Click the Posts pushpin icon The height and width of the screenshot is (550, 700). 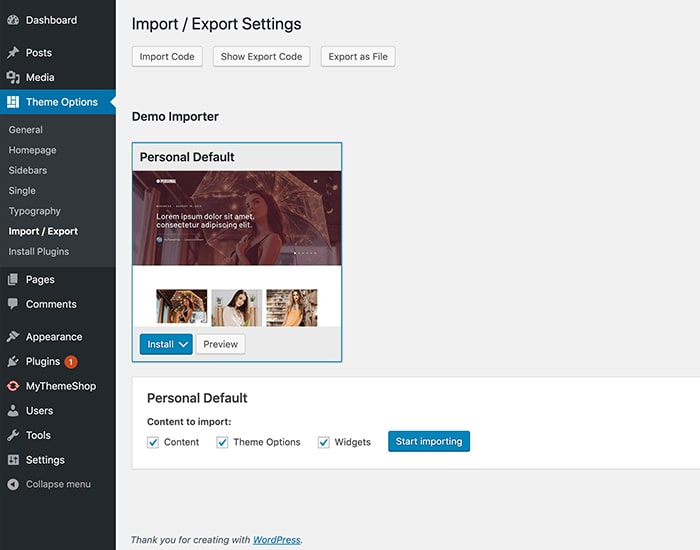pyautogui.click(x=13, y=53)
